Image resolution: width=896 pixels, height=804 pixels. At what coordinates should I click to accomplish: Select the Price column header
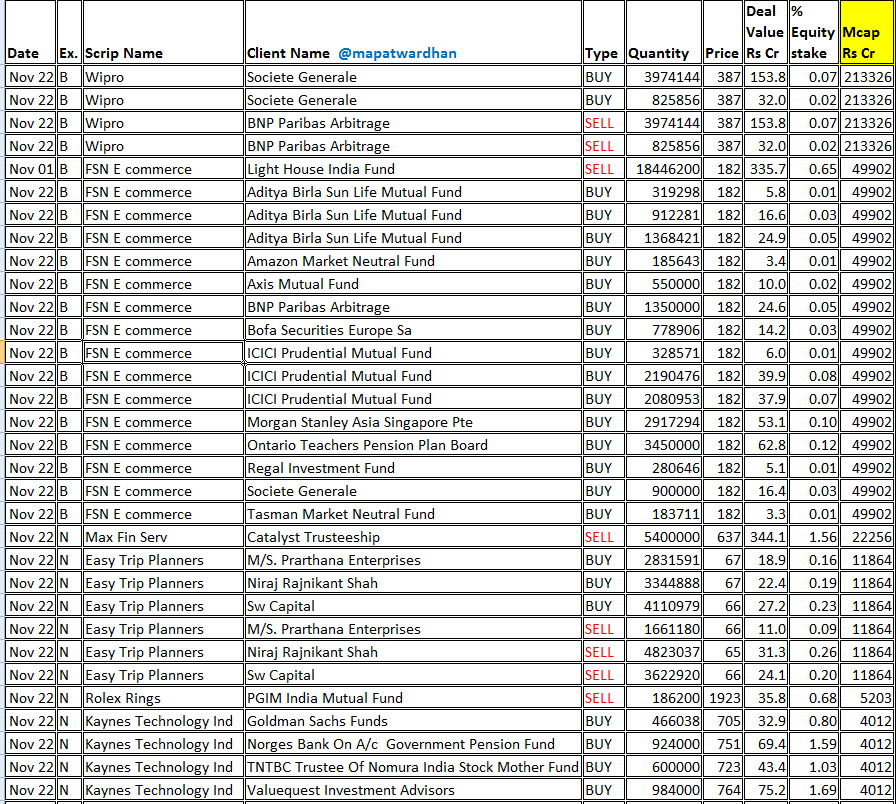point(722,32)
